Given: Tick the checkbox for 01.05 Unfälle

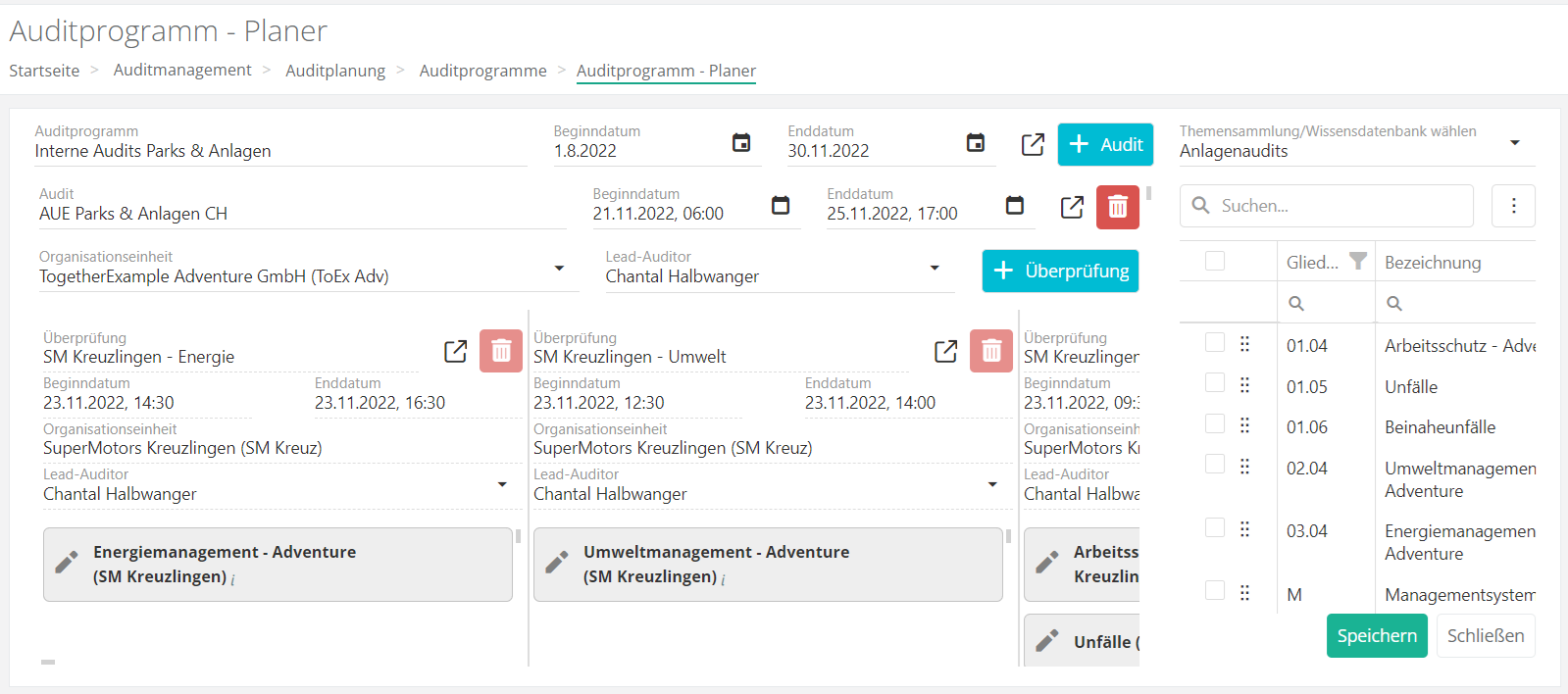Looking at the screenshot, I should [1215, 383].
